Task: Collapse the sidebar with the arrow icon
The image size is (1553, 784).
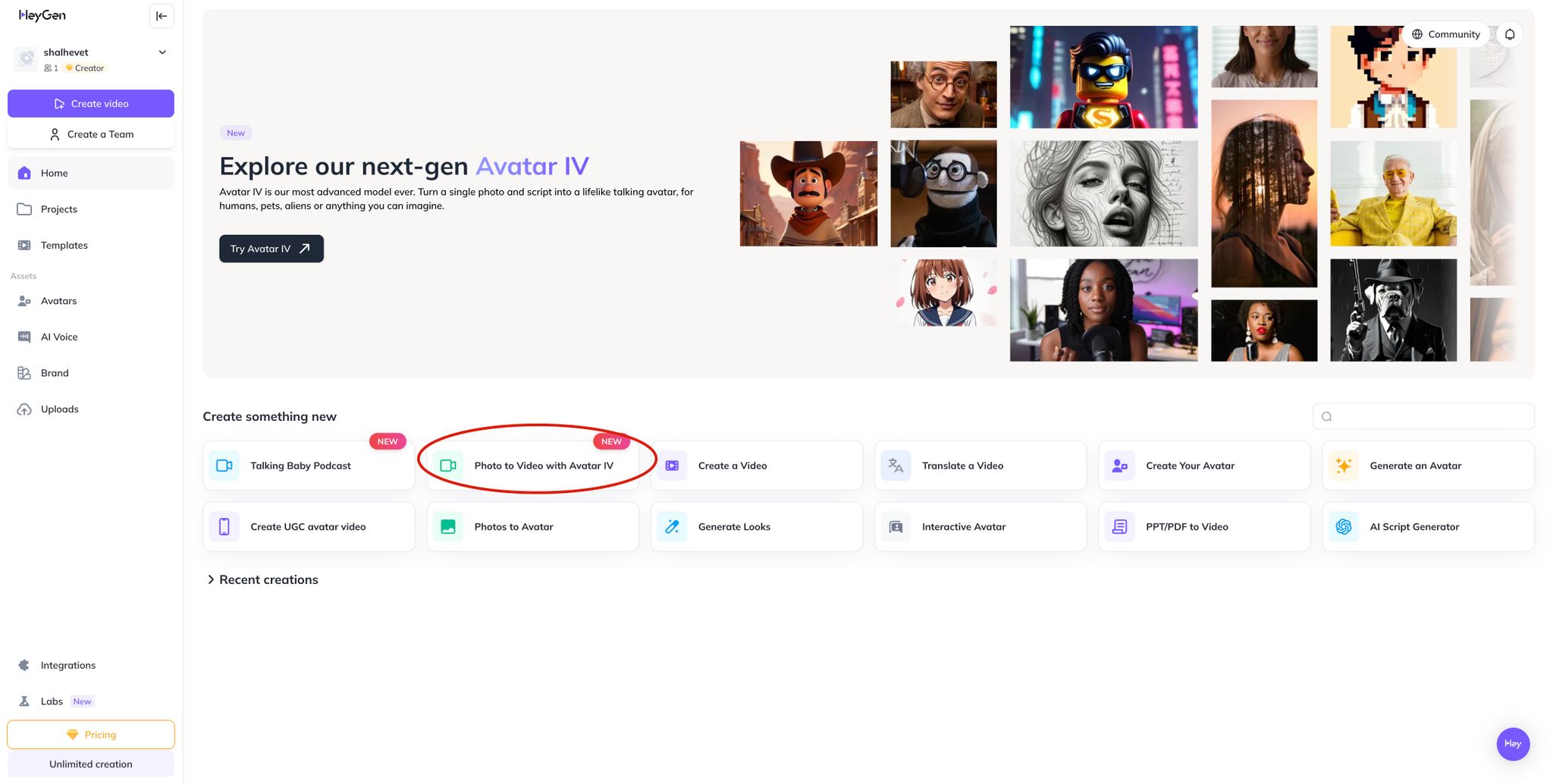Action: [162, 16]
